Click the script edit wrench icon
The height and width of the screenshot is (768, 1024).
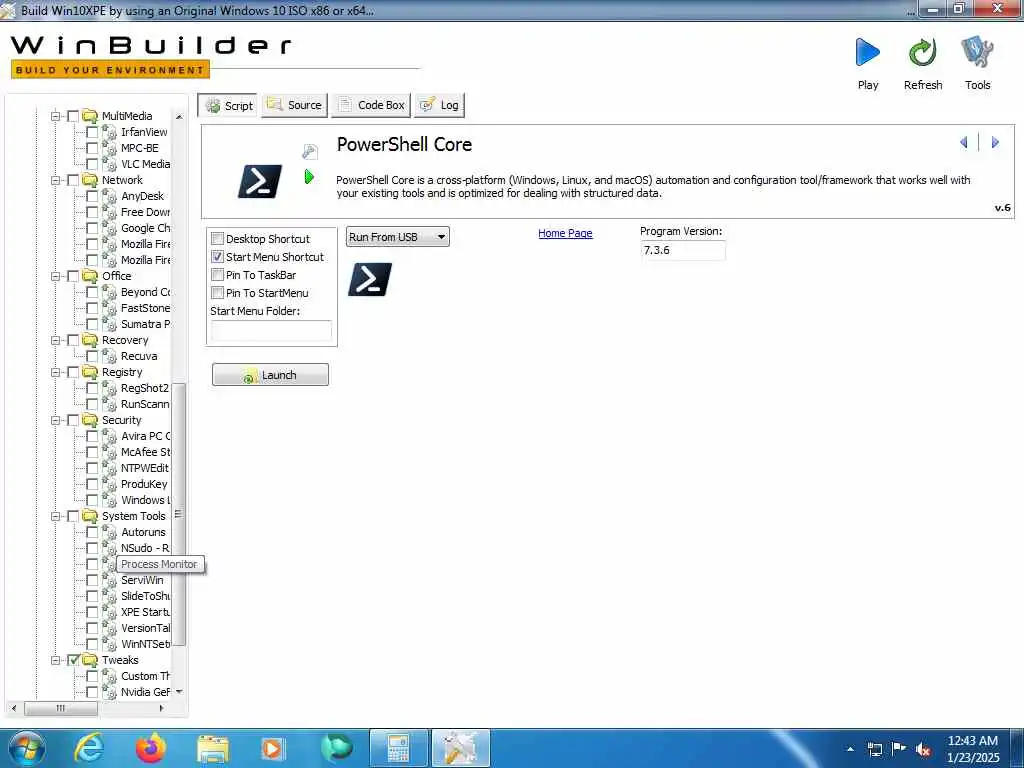tap(310, 152)
